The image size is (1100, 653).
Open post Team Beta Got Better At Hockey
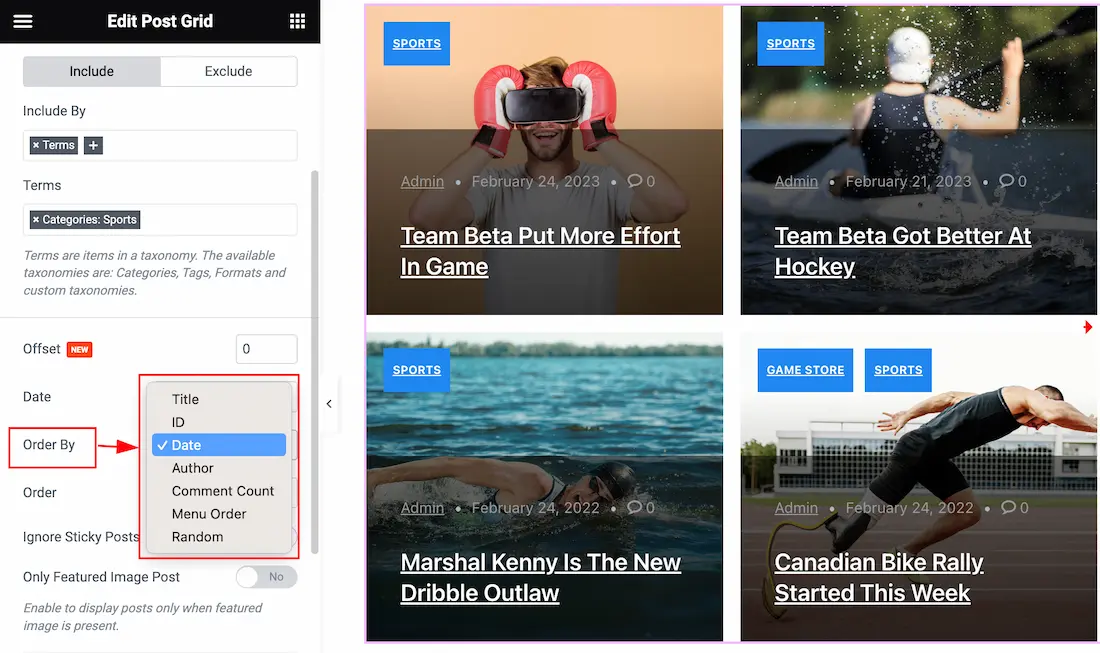coord(903,251)
